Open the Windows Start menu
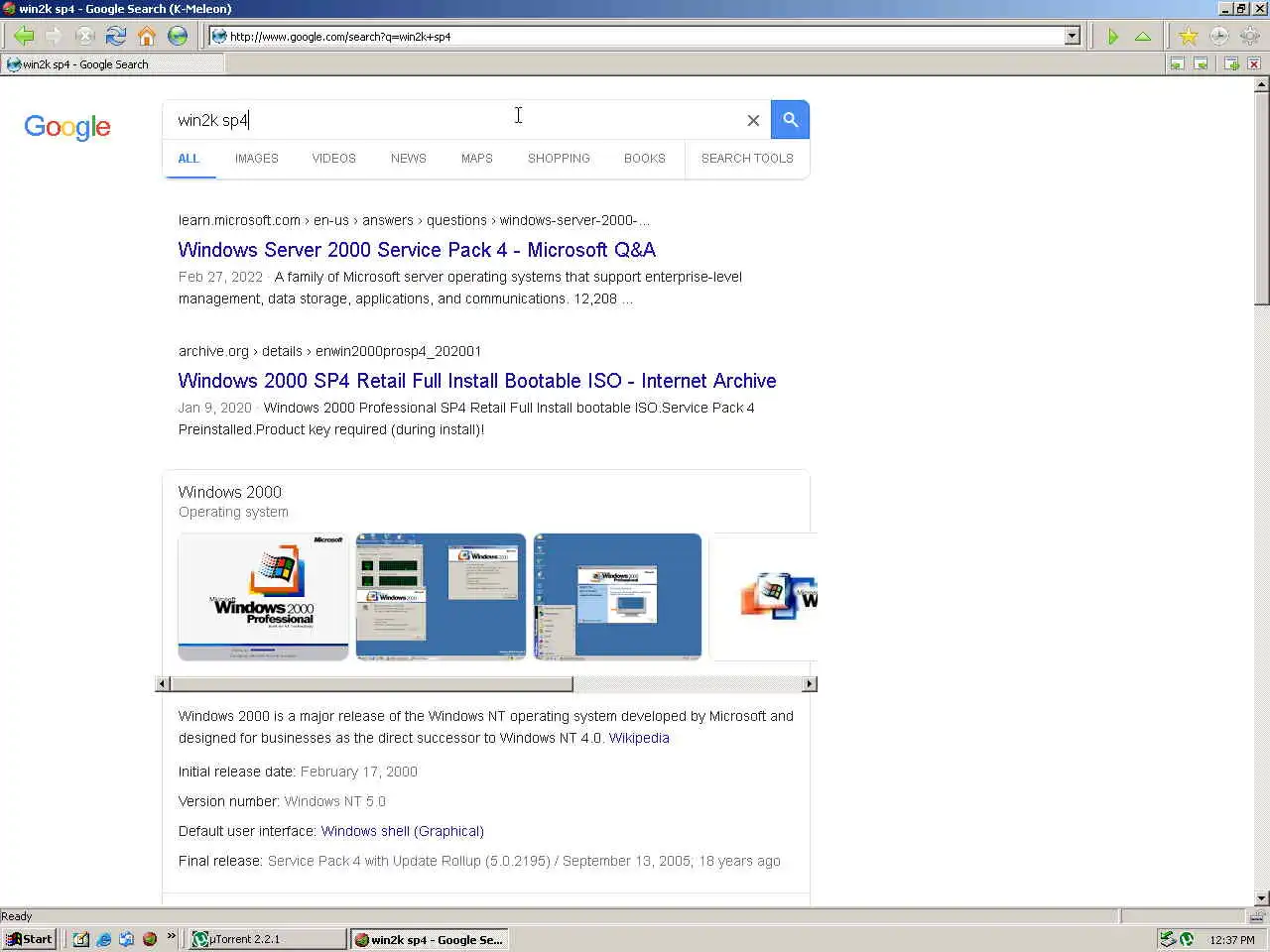The height and width of the screenshot is (952, 1270). tap(29, 939)
